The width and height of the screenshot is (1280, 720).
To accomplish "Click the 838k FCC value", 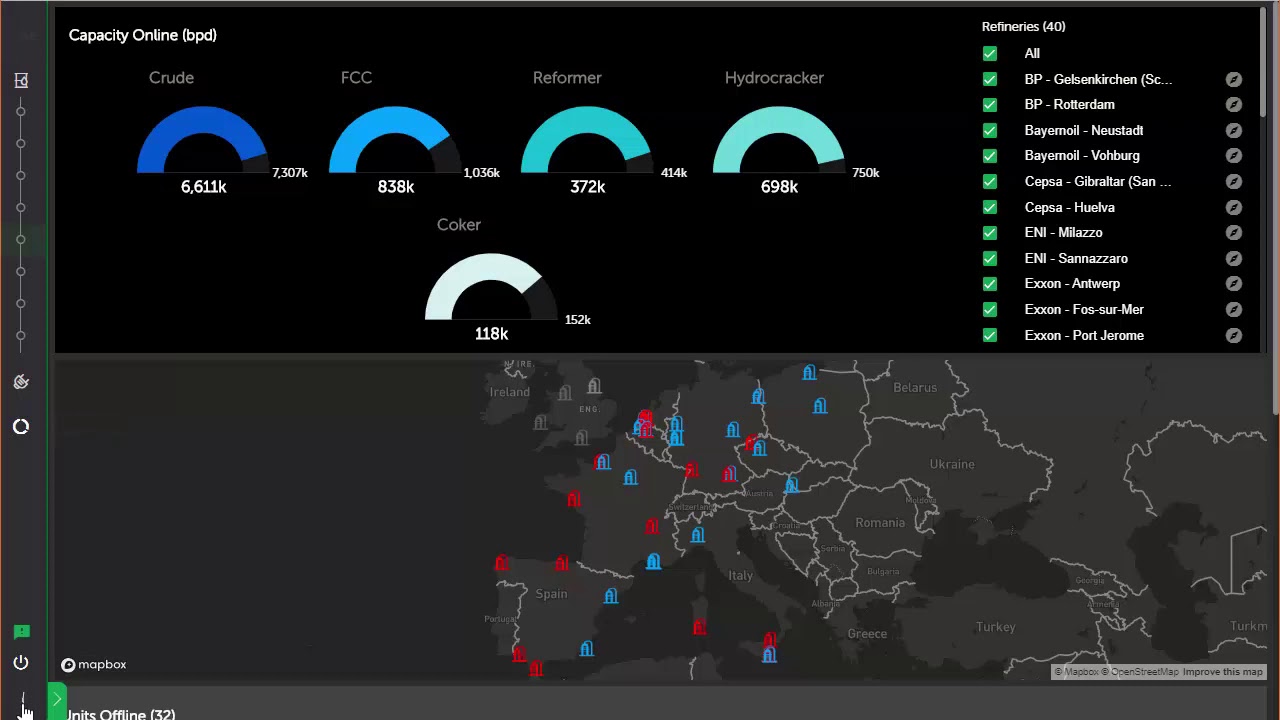I will pos(395,187).
